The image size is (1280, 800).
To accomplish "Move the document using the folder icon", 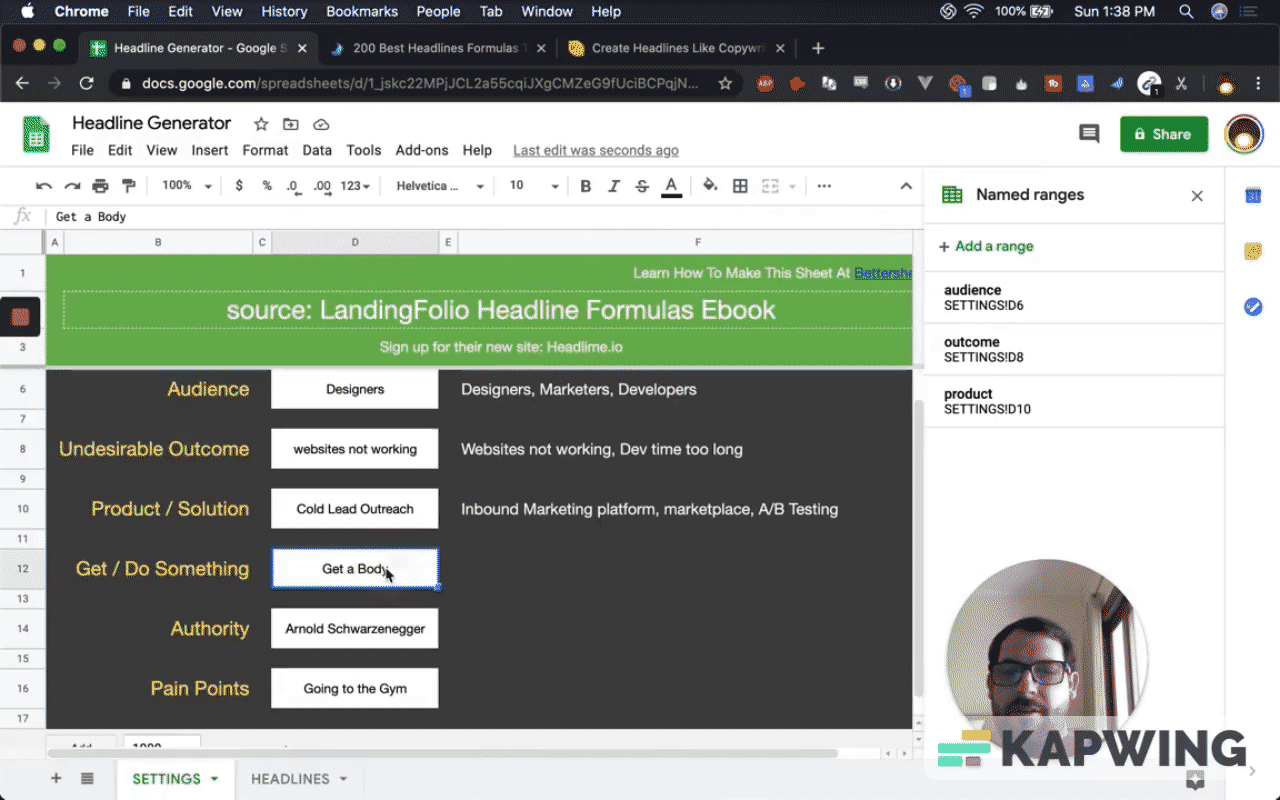I will [x=291, y=124].
